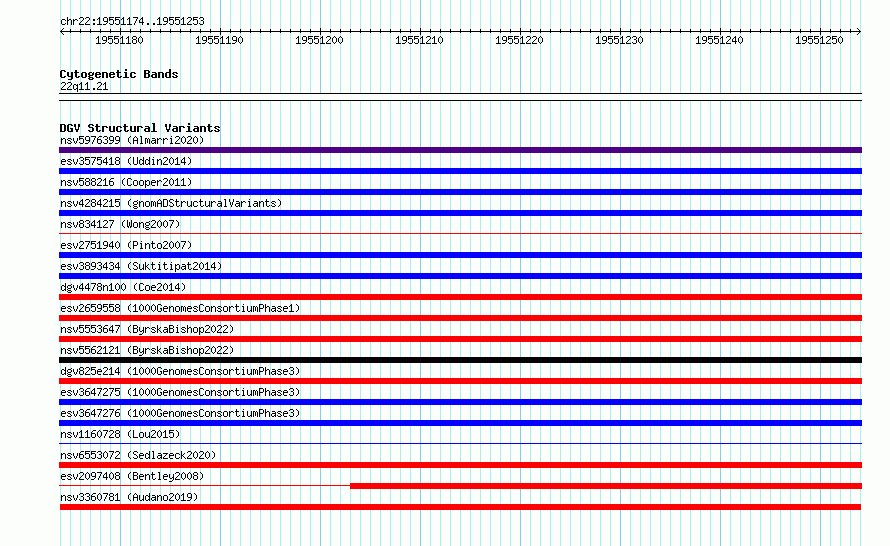890x546 pixels.
Task: Click the blue nsv4284215 gnomAD variant bar
Action: [460, 213]
